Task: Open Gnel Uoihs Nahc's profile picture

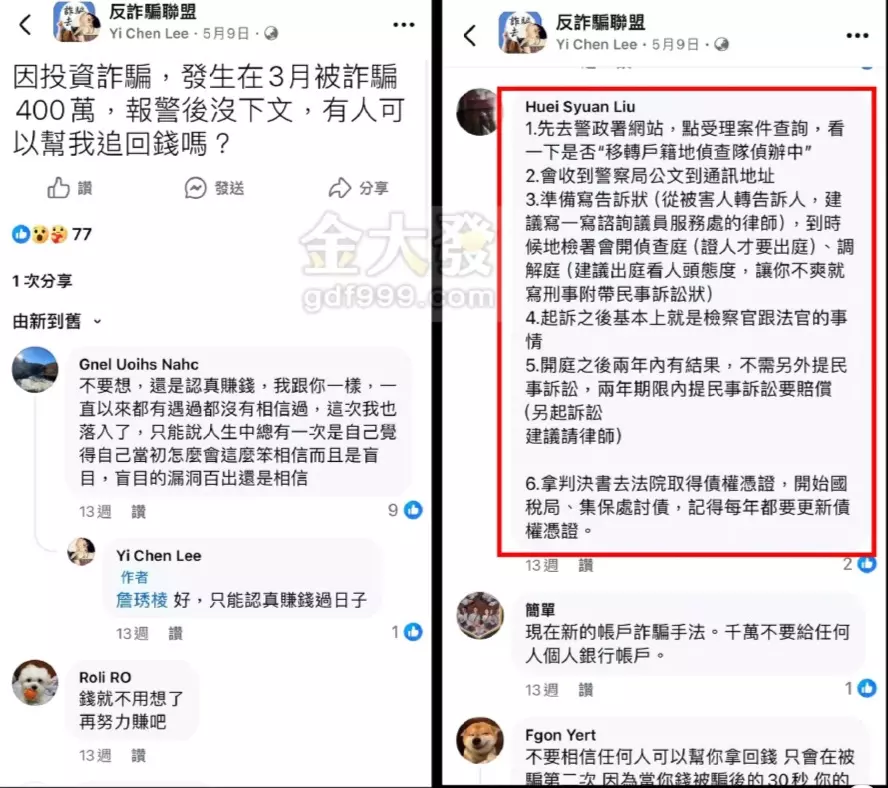Action: click(x=35, y=369)
